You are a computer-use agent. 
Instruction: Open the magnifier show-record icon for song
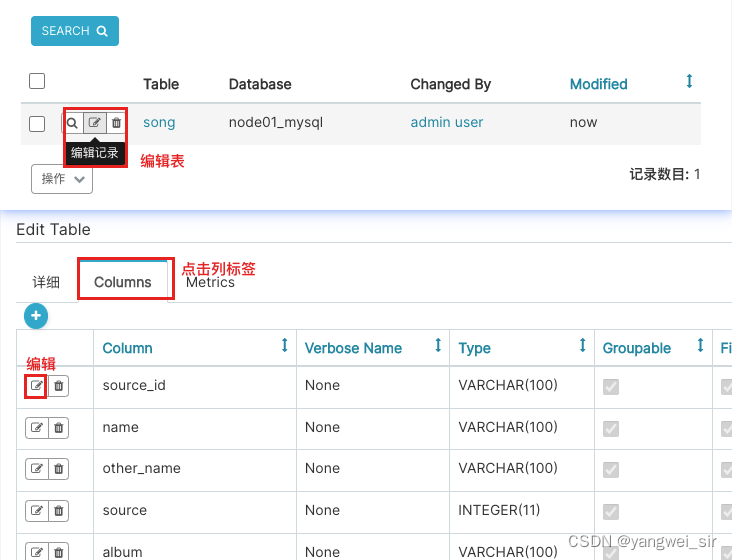72,123
